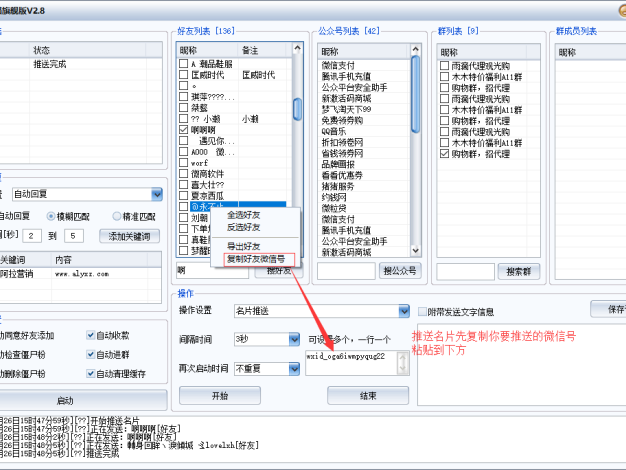Viewport: 626px width, 470px height.
Task: Click the 搜公众号 button
Action: tap(399, 270)
